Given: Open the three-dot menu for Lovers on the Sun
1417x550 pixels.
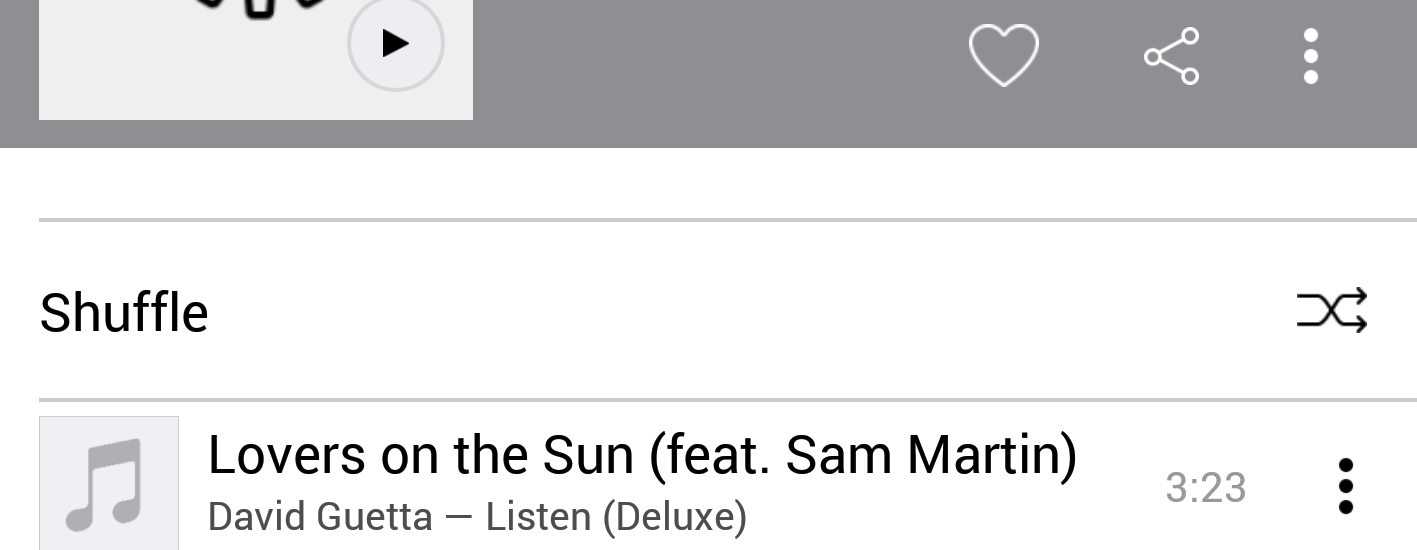Looking at the screenshot, I should coord(1345,487).
